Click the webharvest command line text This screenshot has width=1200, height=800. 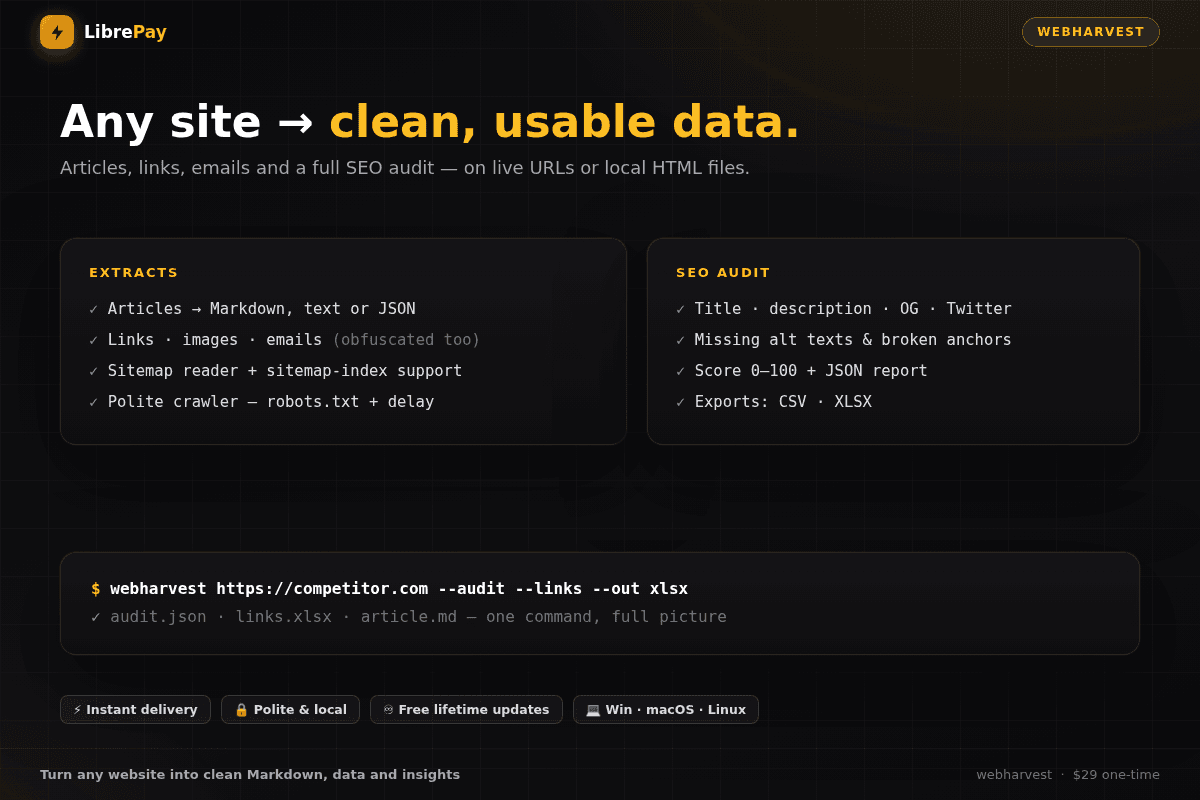click(x=399, y=589)
